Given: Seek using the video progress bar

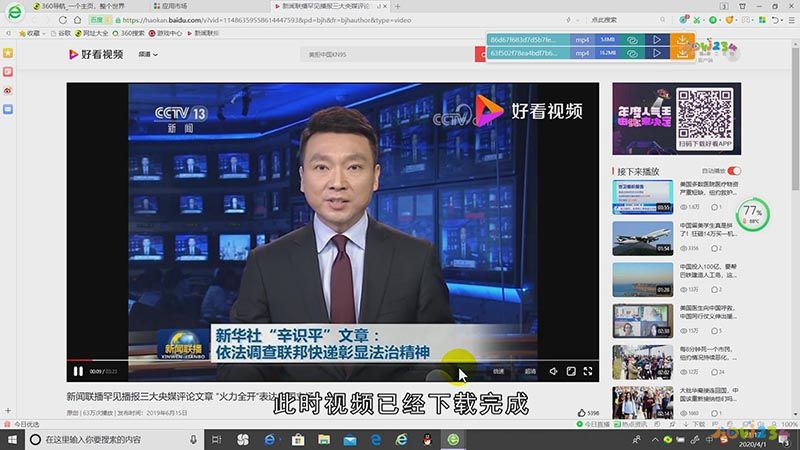Looking at the screenshot, I should click(333, 360).
